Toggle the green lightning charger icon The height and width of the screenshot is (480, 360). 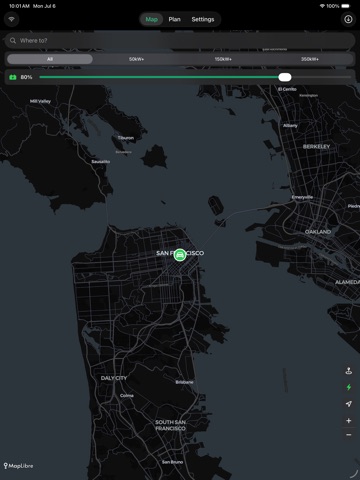click(x=349, y=387)
